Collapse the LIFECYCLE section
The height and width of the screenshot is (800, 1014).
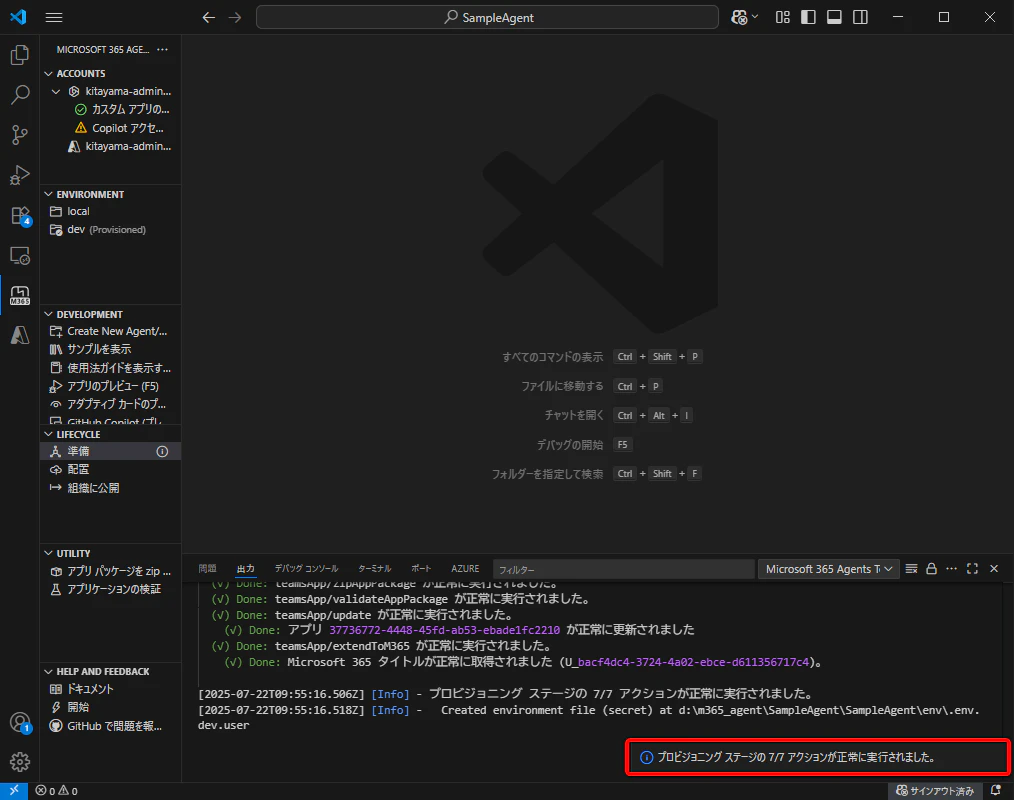coord(49,434)
